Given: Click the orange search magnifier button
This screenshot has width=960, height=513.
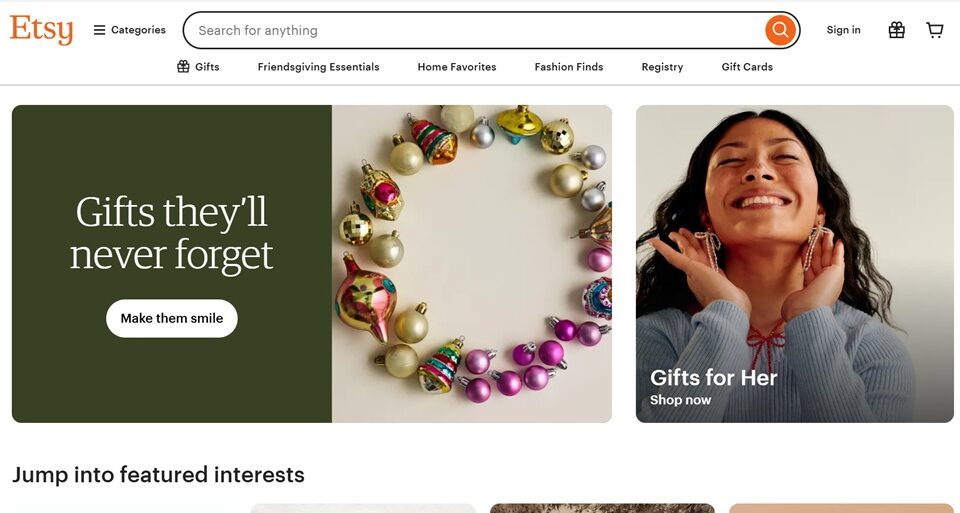Looking at the screenshot, I should point(780,30).
